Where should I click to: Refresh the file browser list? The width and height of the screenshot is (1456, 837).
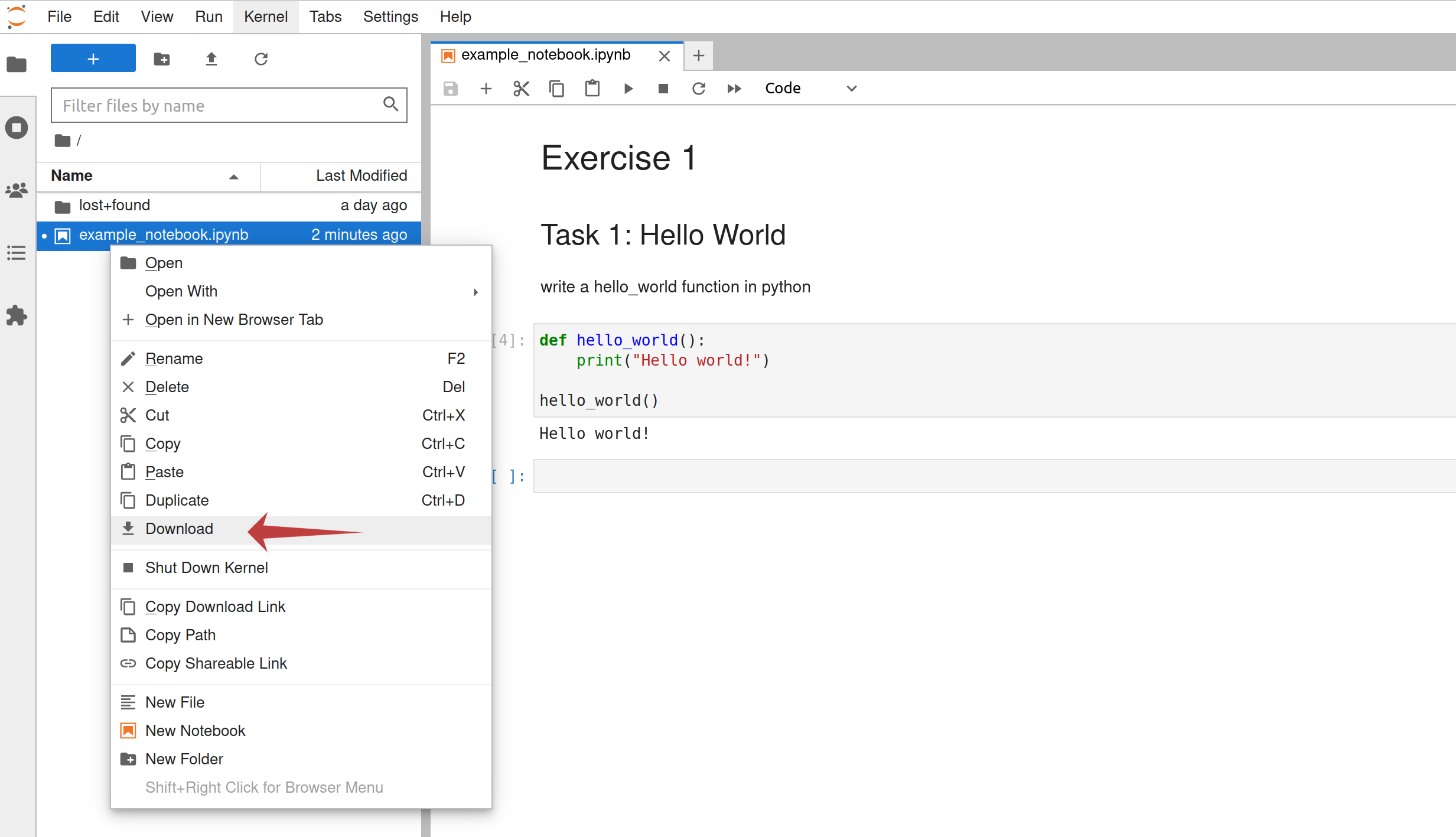pyautogui.click(x=261, y=59)
